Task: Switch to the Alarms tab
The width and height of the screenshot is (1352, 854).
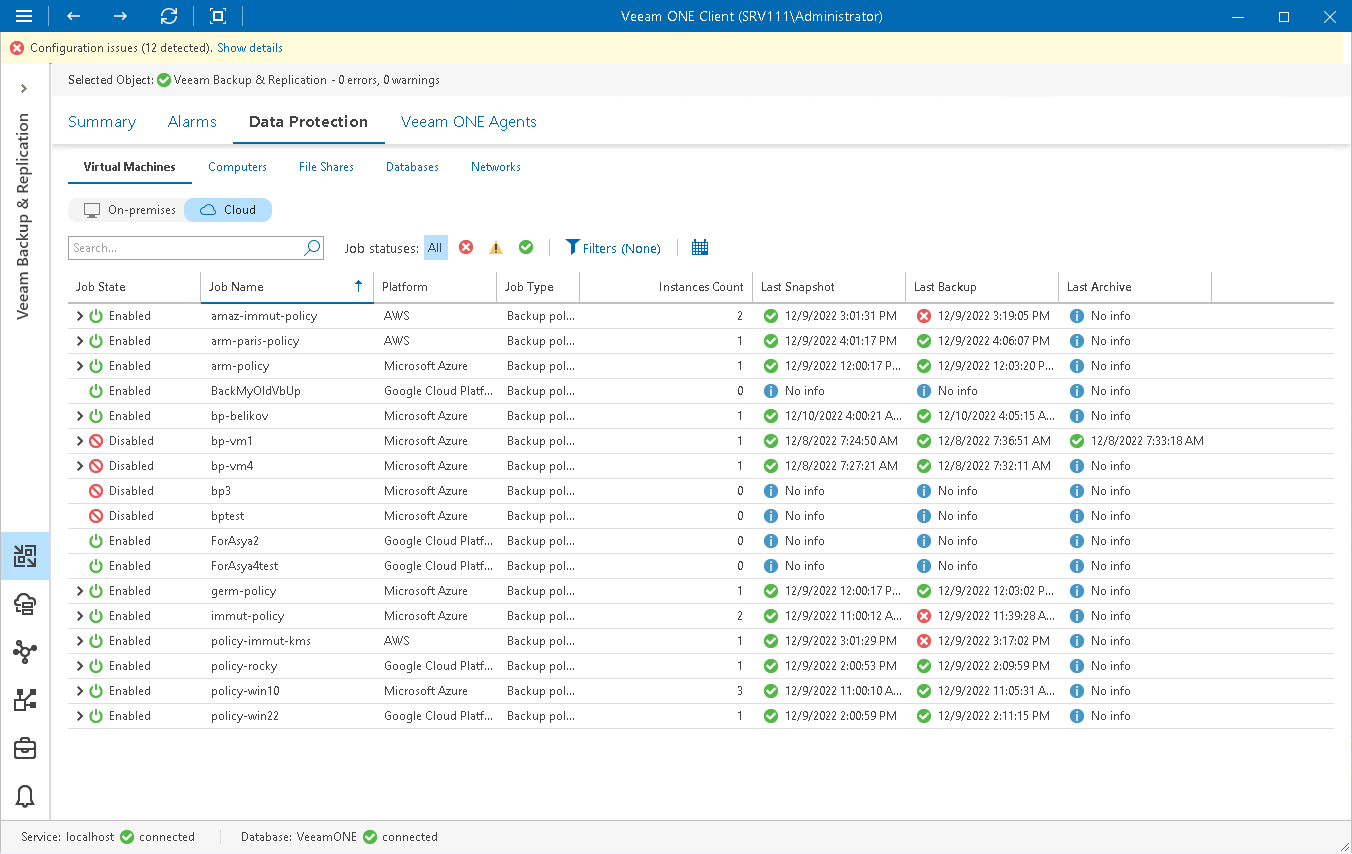Action: click(x=192, y=121)
